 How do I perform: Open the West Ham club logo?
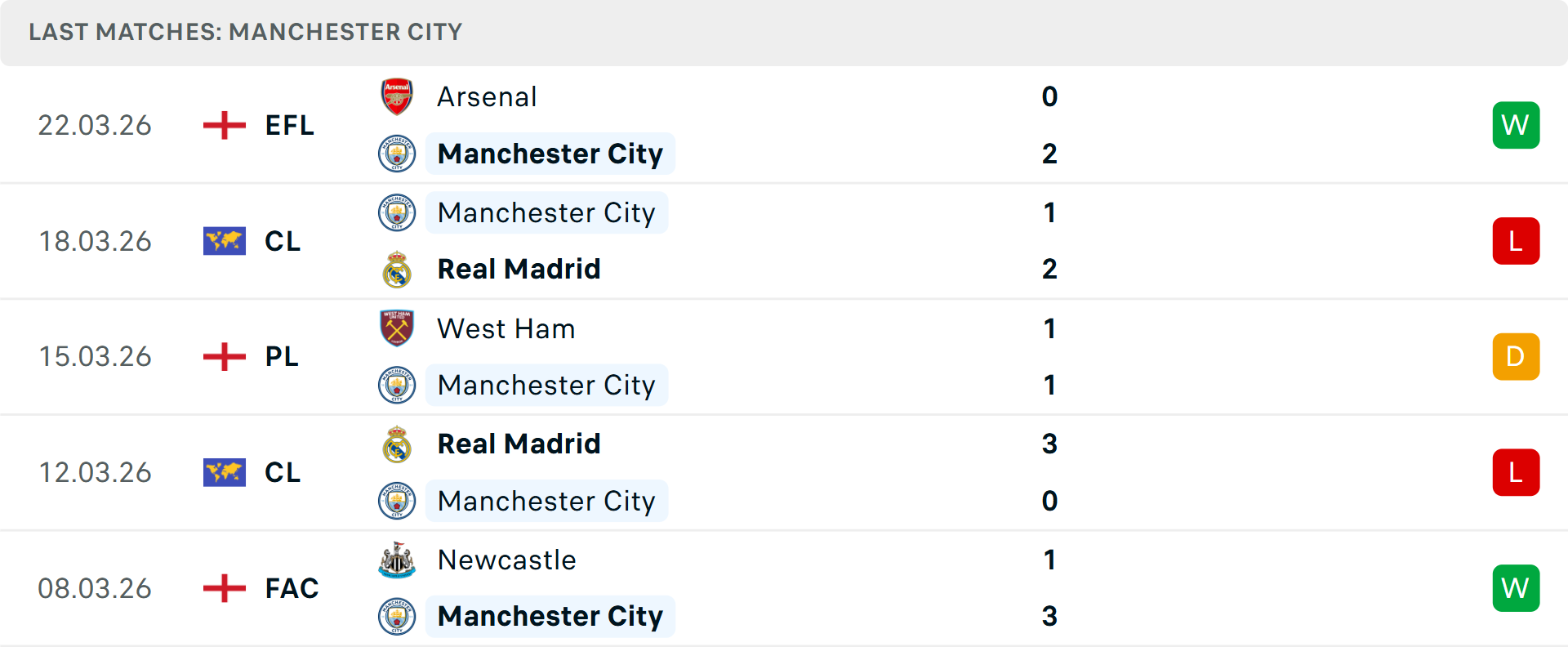[x=398, y=328]
